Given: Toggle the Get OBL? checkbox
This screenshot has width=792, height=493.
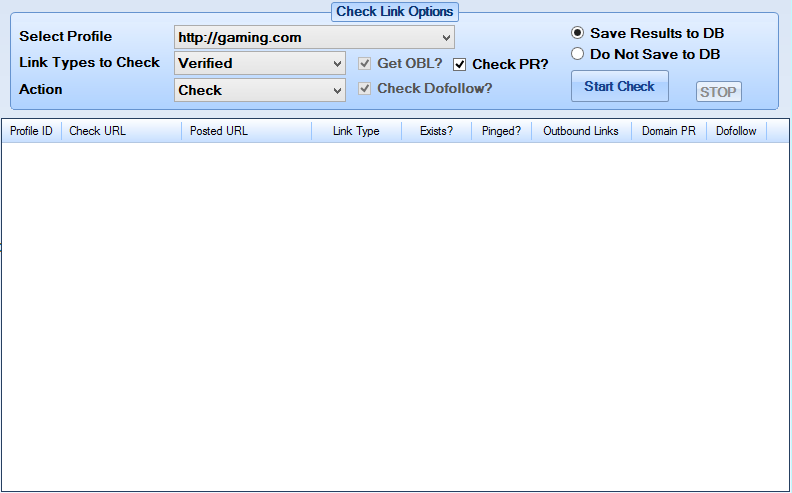Looking at the screenshot, I should point(364,64).
